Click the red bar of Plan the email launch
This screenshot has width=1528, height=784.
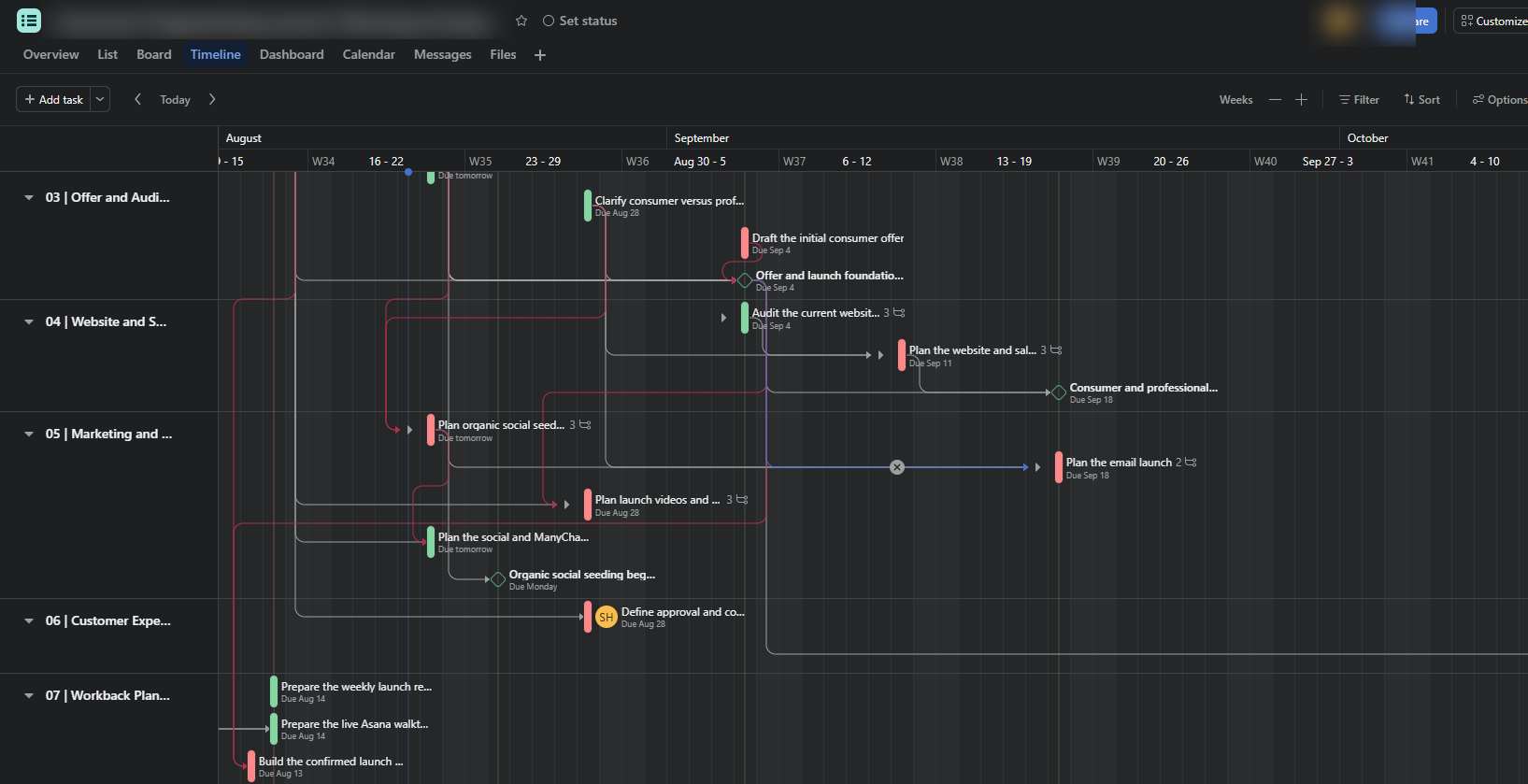click(1059, 467)
